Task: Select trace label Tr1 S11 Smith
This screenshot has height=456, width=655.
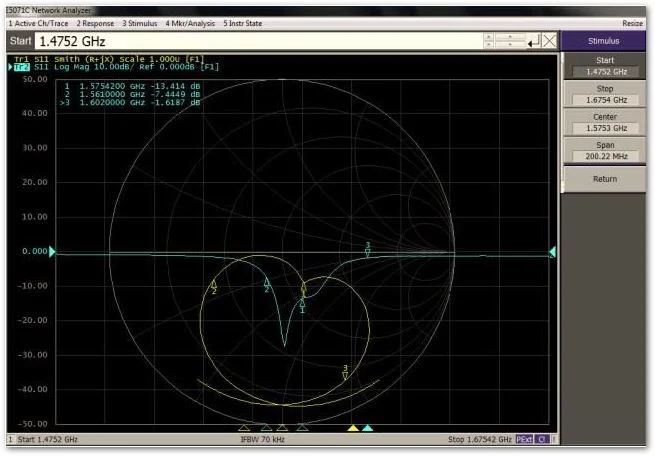Action: click(109, 59)
